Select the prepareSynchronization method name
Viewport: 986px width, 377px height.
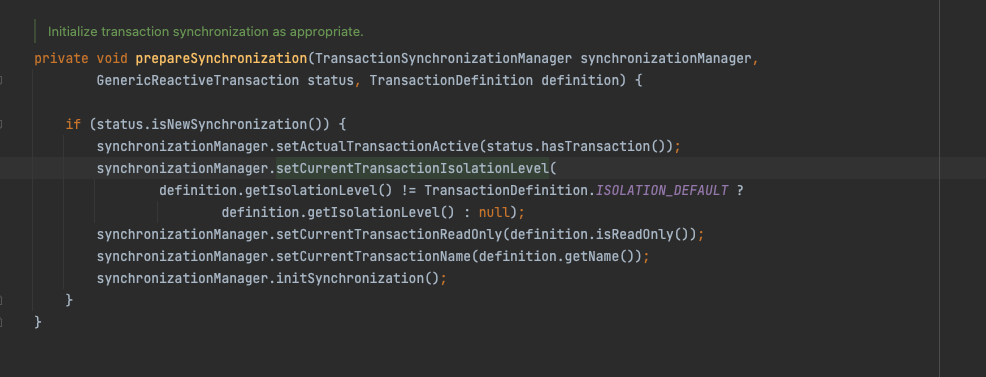point(221,59)
